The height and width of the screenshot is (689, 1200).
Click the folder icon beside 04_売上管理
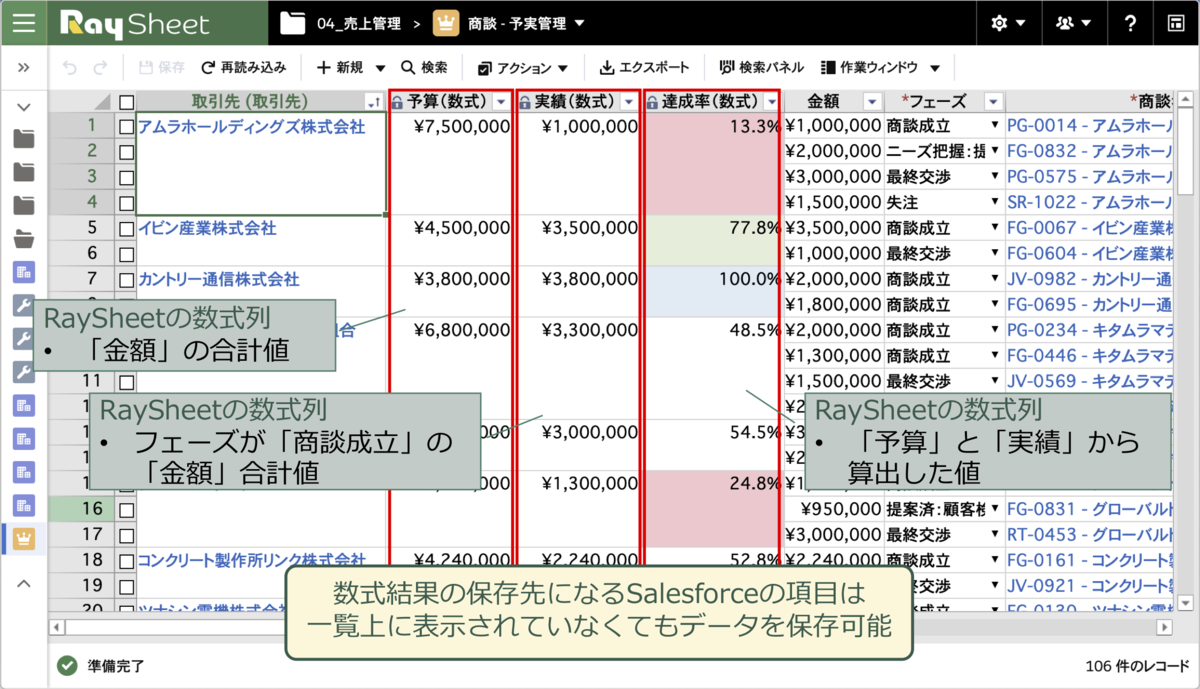coord(292,23)
